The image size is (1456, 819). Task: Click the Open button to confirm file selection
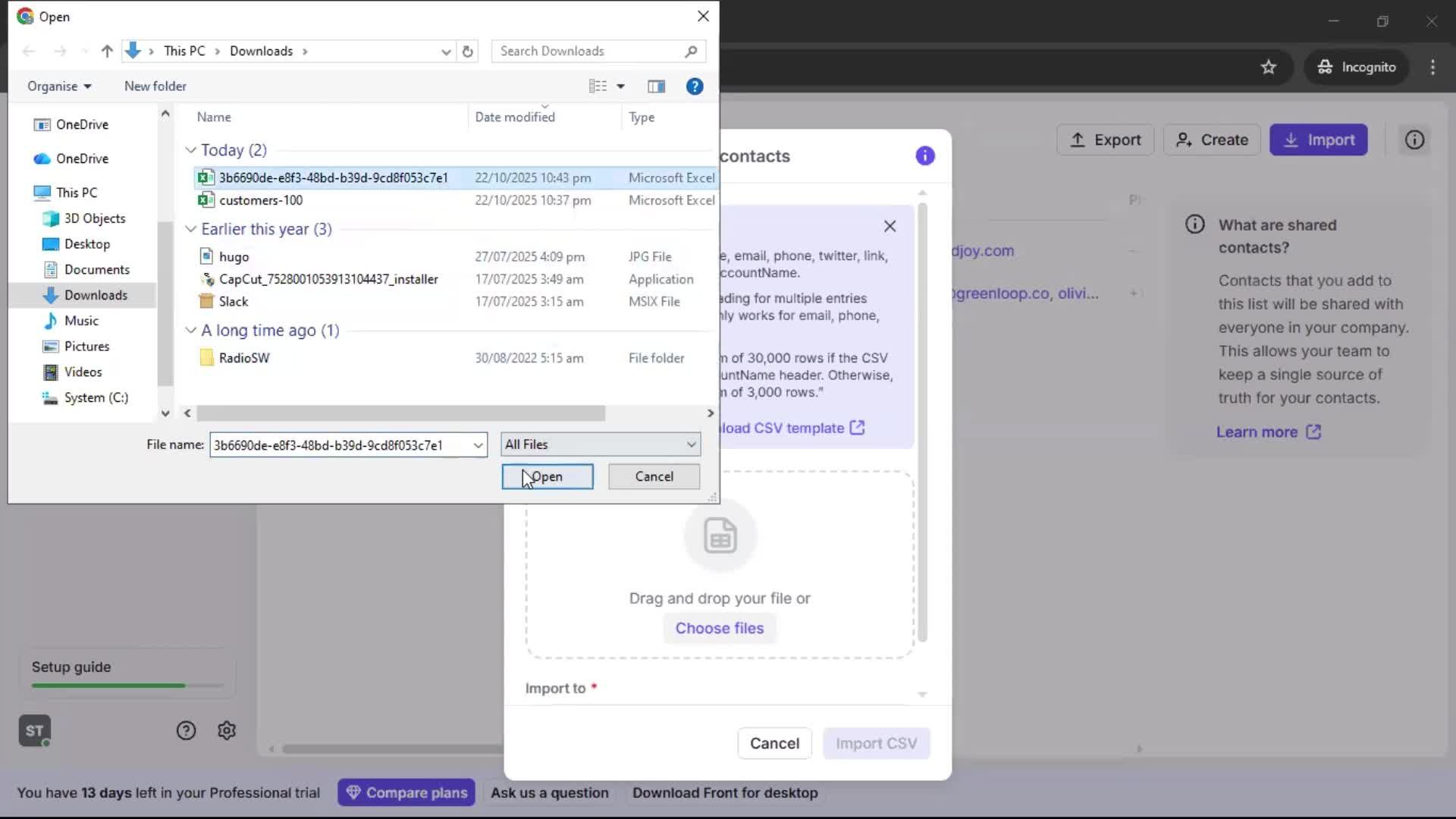[547, 476]
